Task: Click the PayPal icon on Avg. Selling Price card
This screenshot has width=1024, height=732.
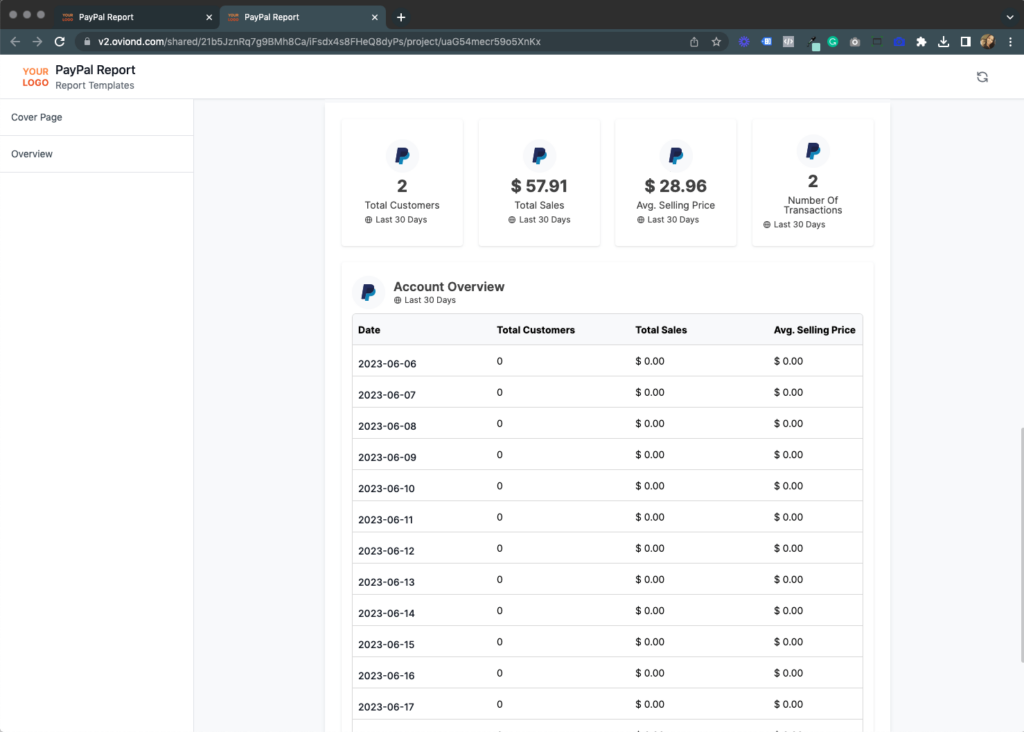Action: [676, 155]
